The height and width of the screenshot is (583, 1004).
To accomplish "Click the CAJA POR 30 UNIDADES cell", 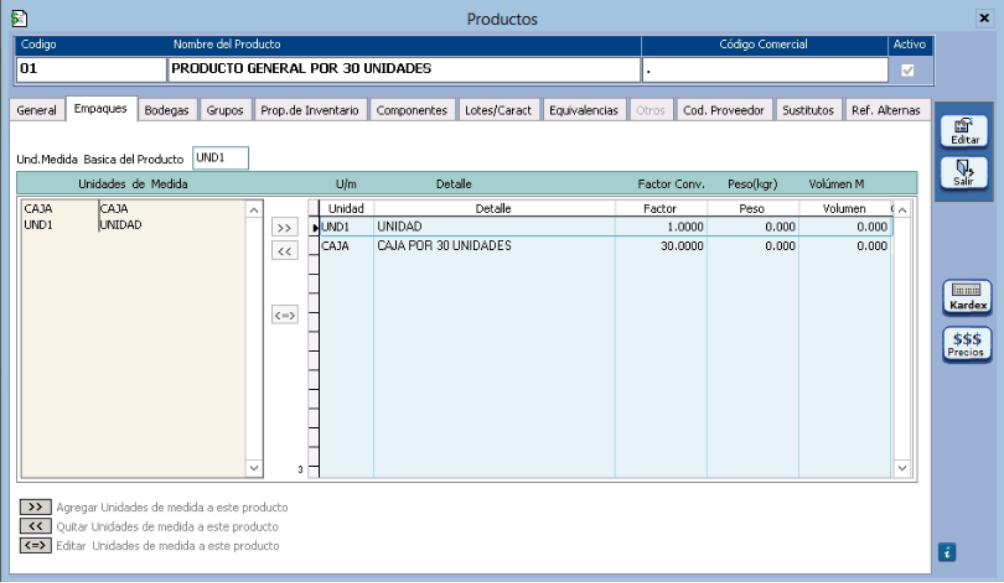I will point(494,246).
